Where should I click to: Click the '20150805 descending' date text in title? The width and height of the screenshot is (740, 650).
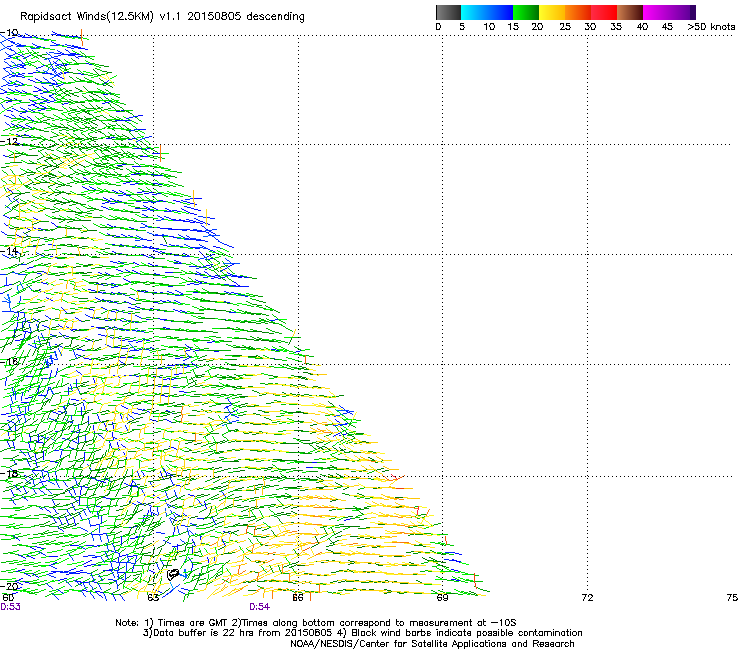[245, 17]
